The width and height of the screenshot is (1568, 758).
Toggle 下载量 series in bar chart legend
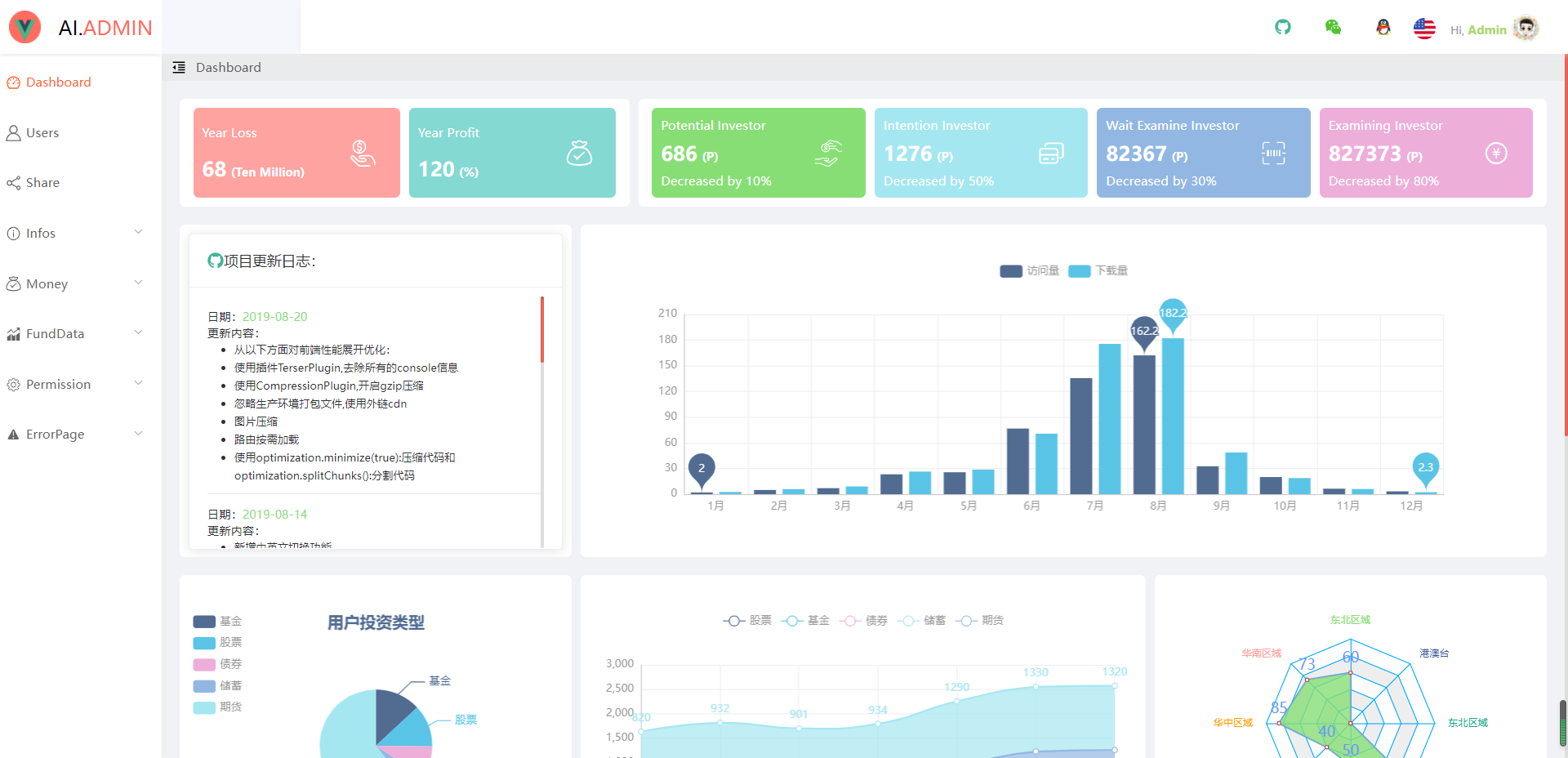[1098, 271]
